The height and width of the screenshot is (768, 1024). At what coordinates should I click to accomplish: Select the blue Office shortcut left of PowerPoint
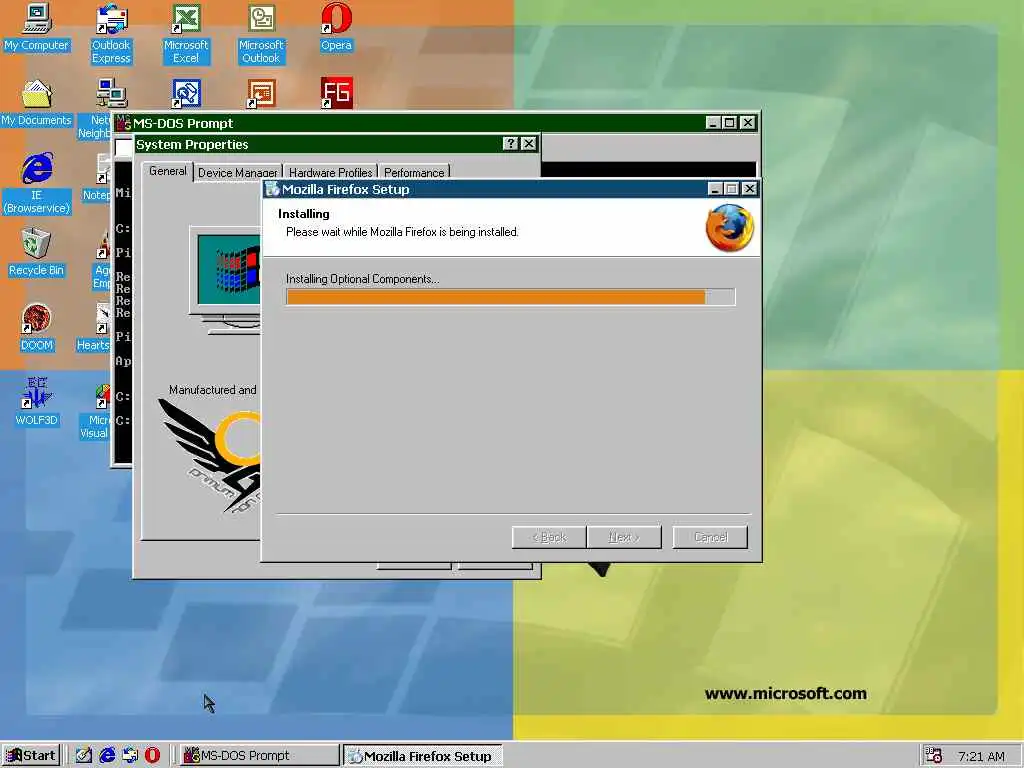pos(186,94)
